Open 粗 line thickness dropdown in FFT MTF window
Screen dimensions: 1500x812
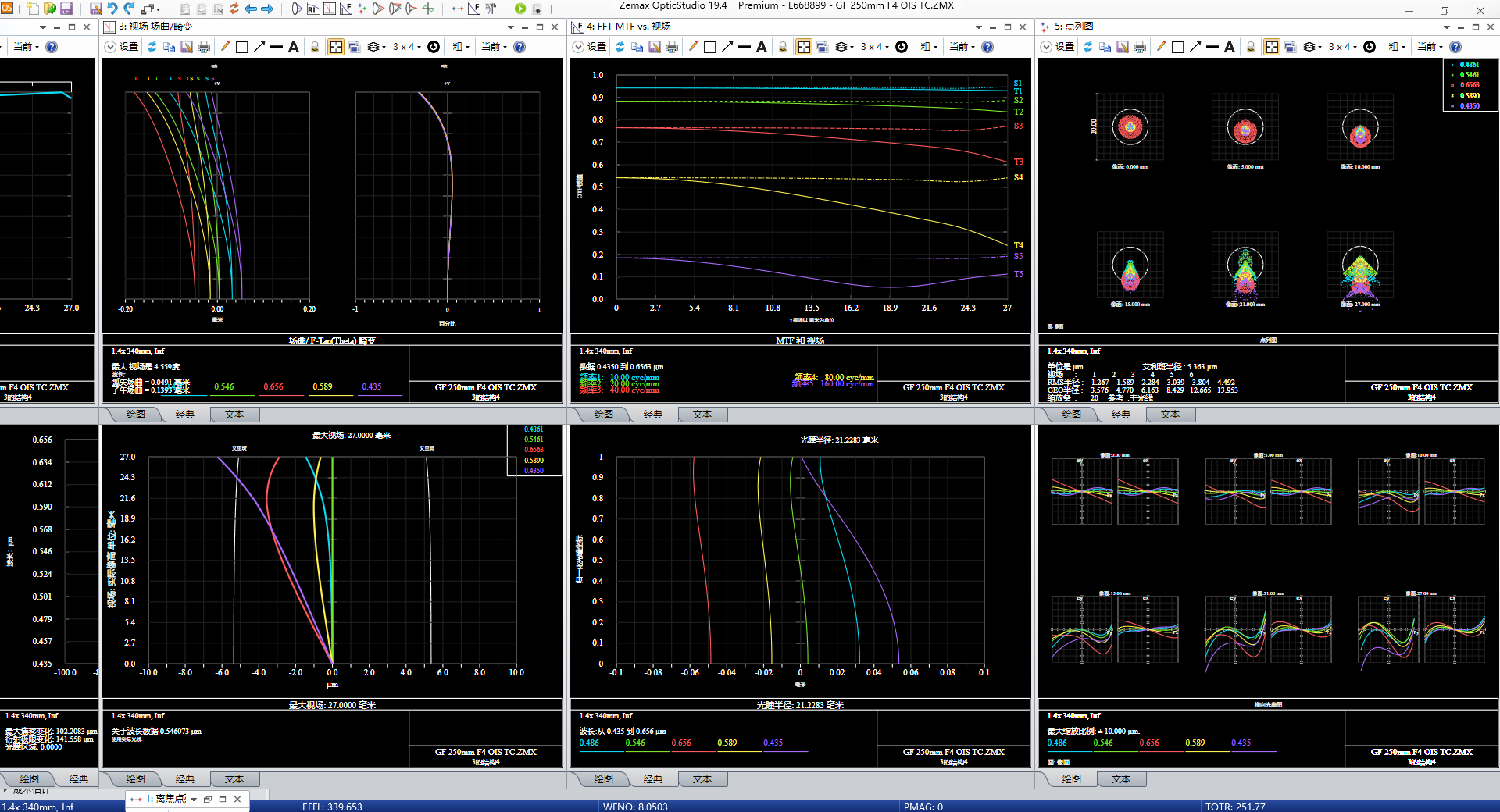pos(929,47)
